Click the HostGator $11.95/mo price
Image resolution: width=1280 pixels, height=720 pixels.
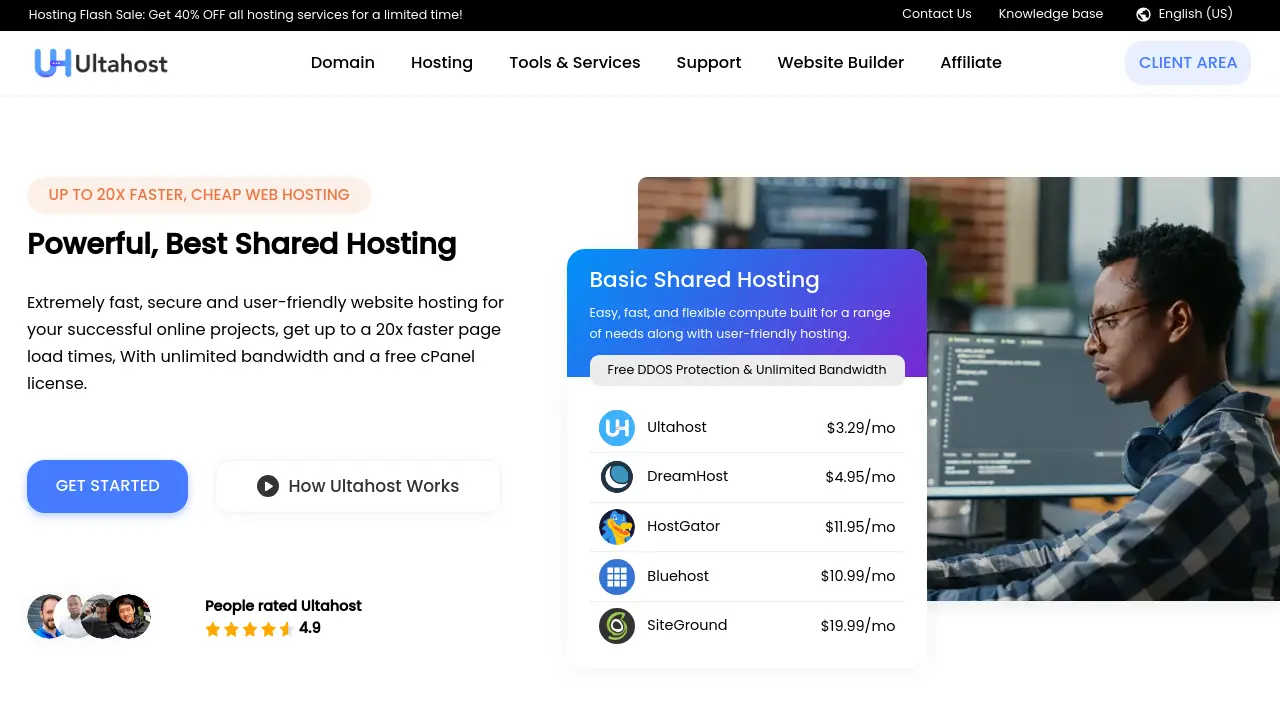coord(860,527)
